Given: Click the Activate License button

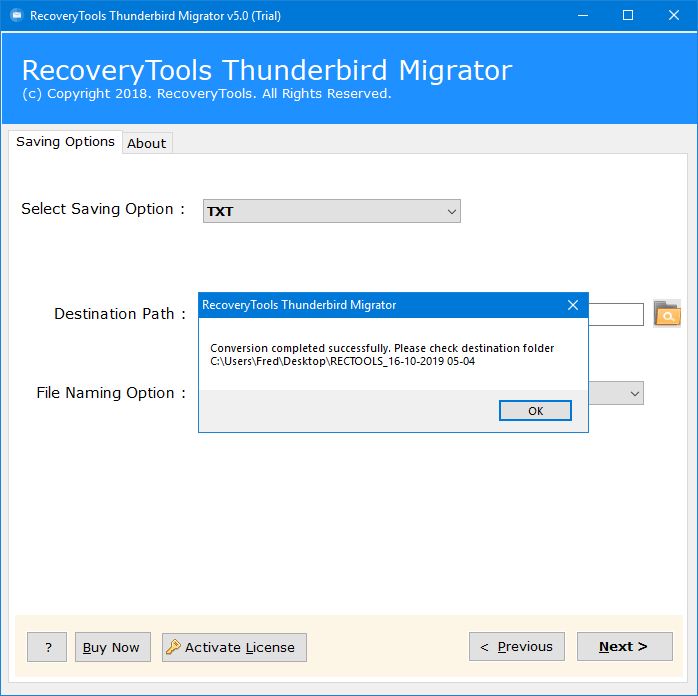Looking at the screenshot, I should click(234, 647).
